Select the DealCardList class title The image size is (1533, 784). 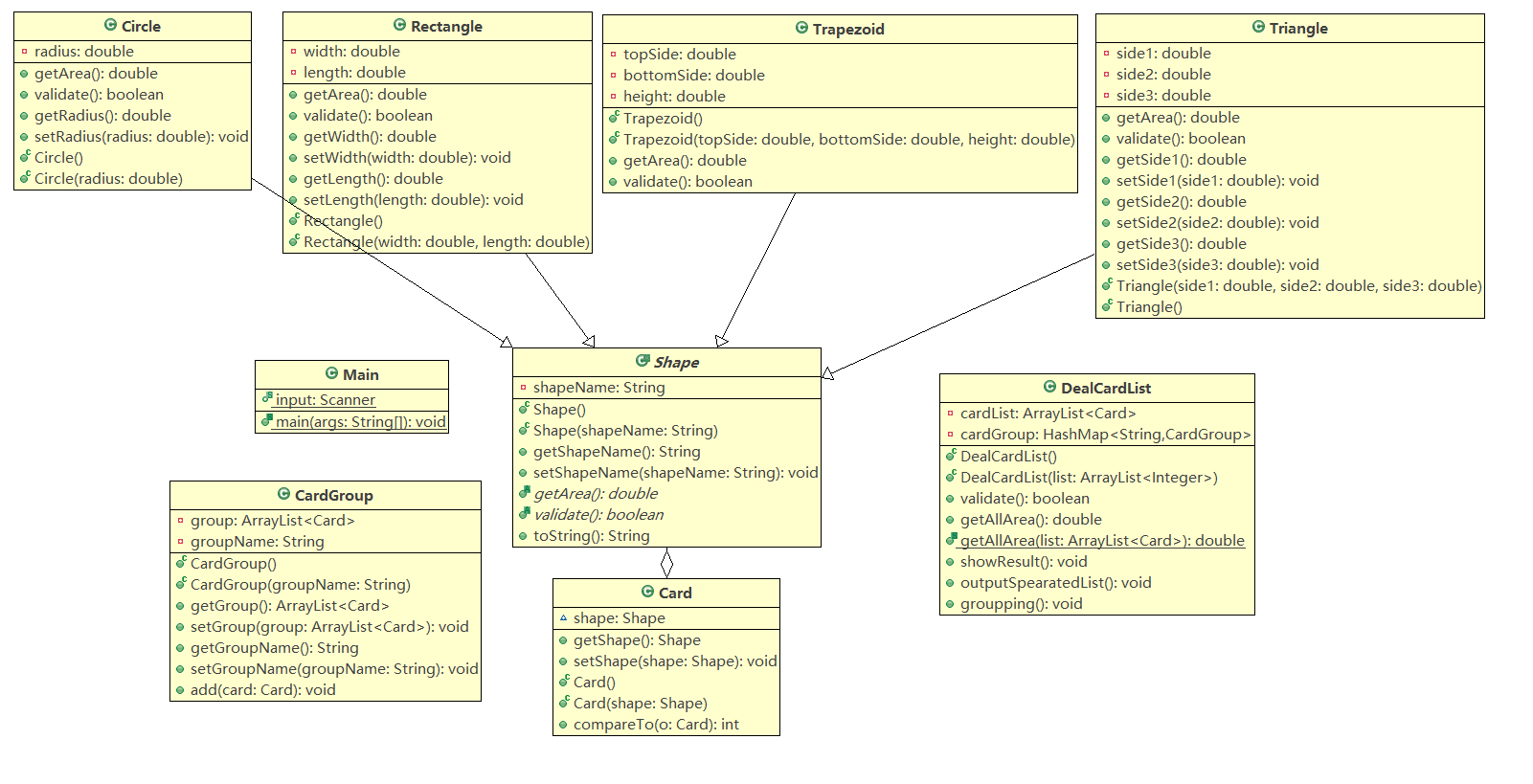coord(1106,388)
